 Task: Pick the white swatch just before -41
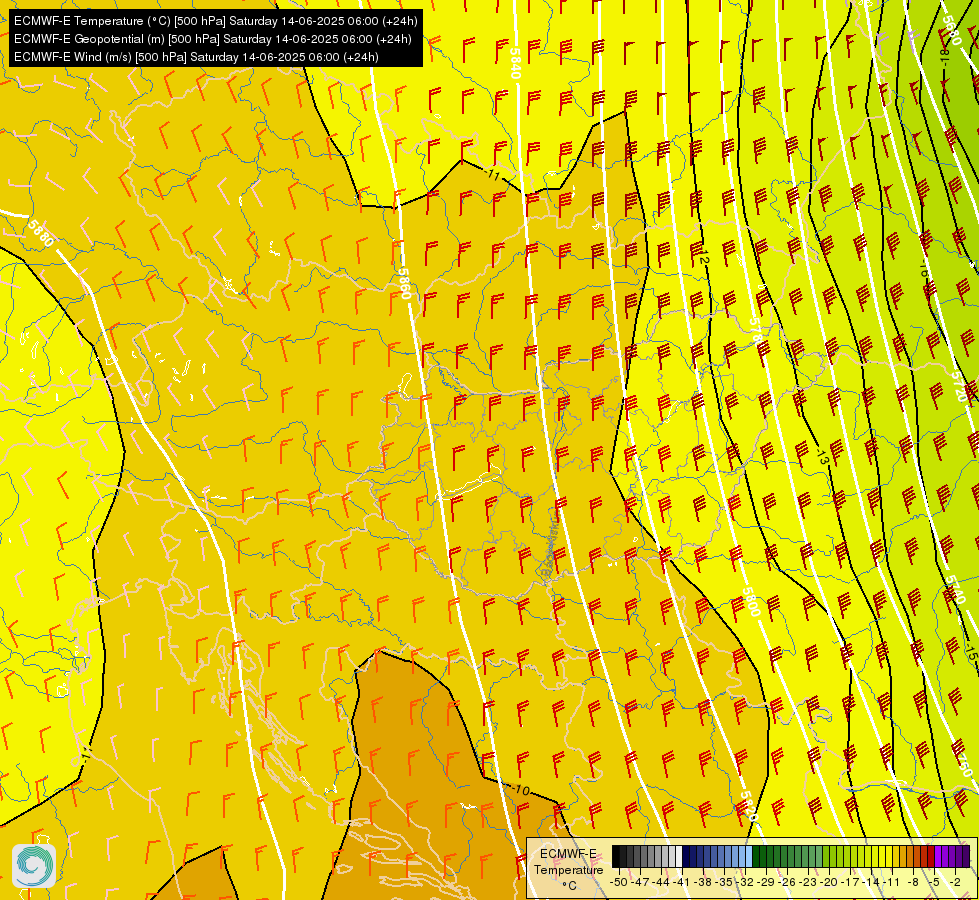679,856
